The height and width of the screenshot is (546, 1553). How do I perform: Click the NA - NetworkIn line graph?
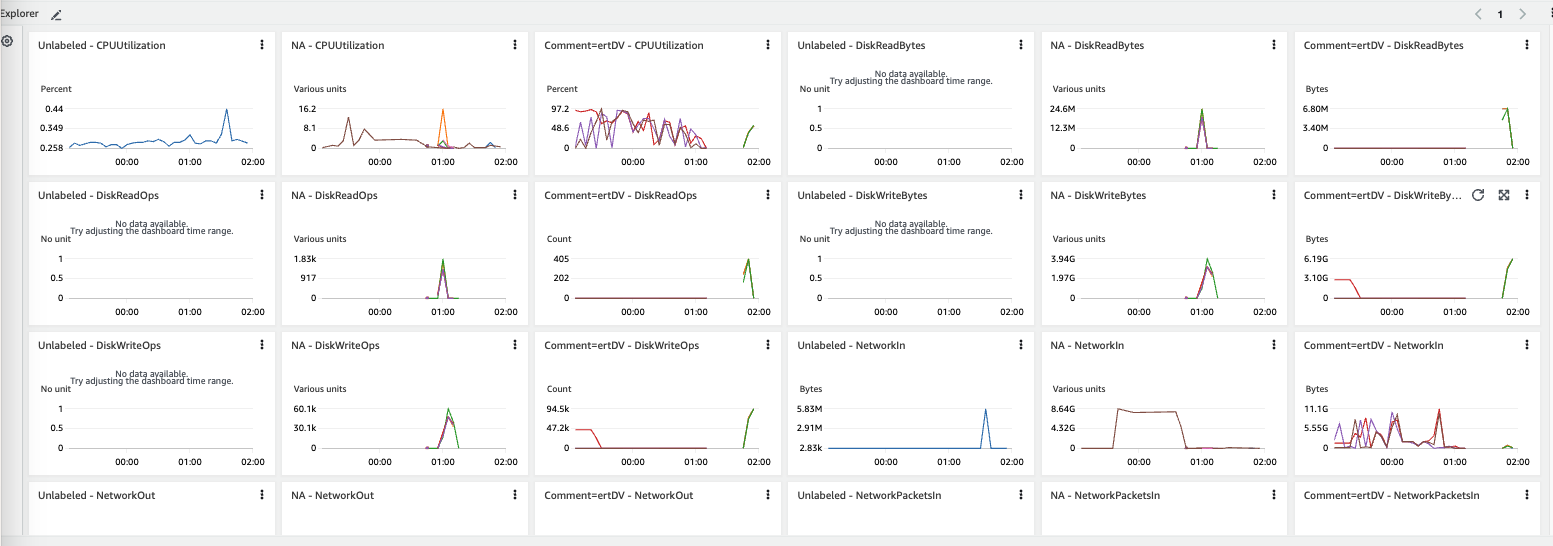click(x=1170, y=428)
